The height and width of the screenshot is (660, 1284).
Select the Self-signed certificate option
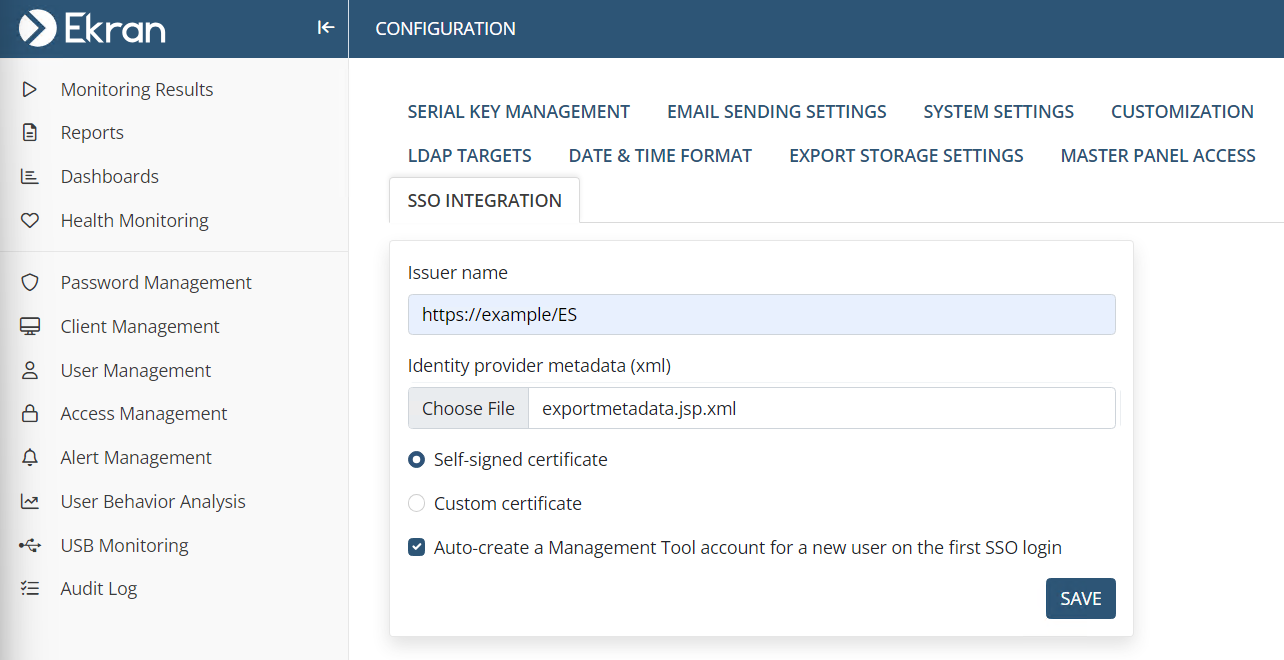tap(417, 460)
